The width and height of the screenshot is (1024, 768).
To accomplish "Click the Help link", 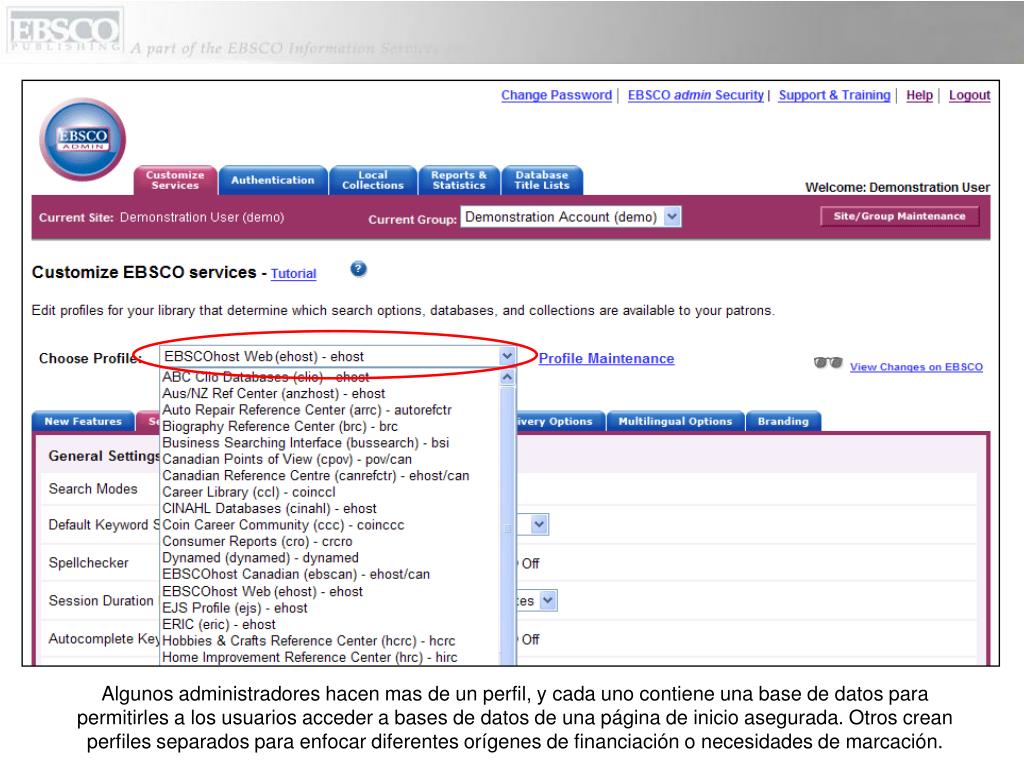I will click(920, 95).
